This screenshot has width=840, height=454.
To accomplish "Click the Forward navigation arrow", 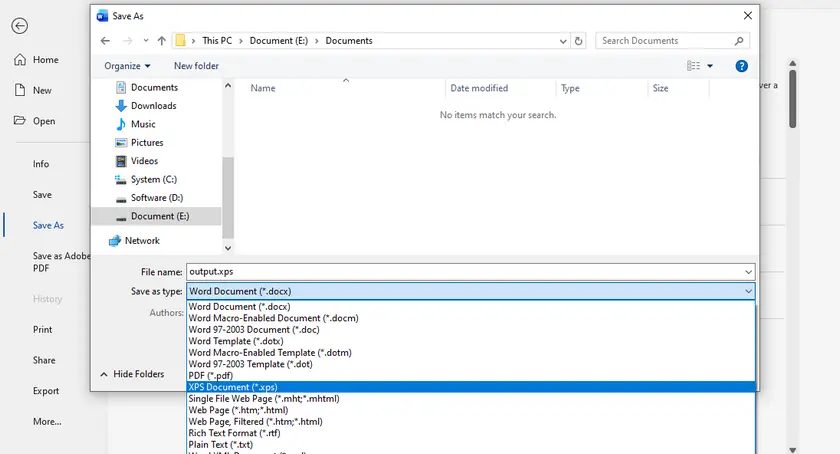I will tap(128, 41).
